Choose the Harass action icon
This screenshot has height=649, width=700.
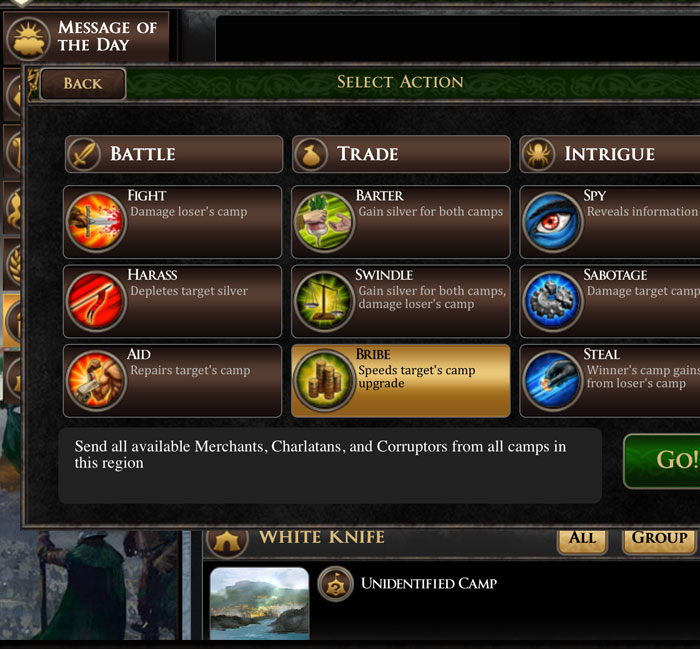(x=96, y=301)
